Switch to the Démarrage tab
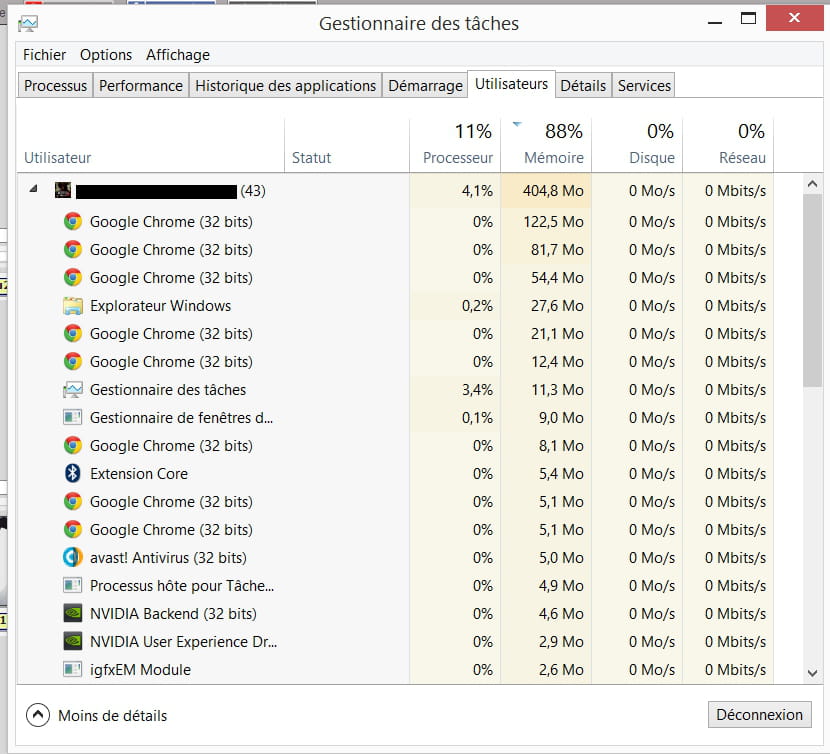The image size is (830, 754). tap(425, 86)
